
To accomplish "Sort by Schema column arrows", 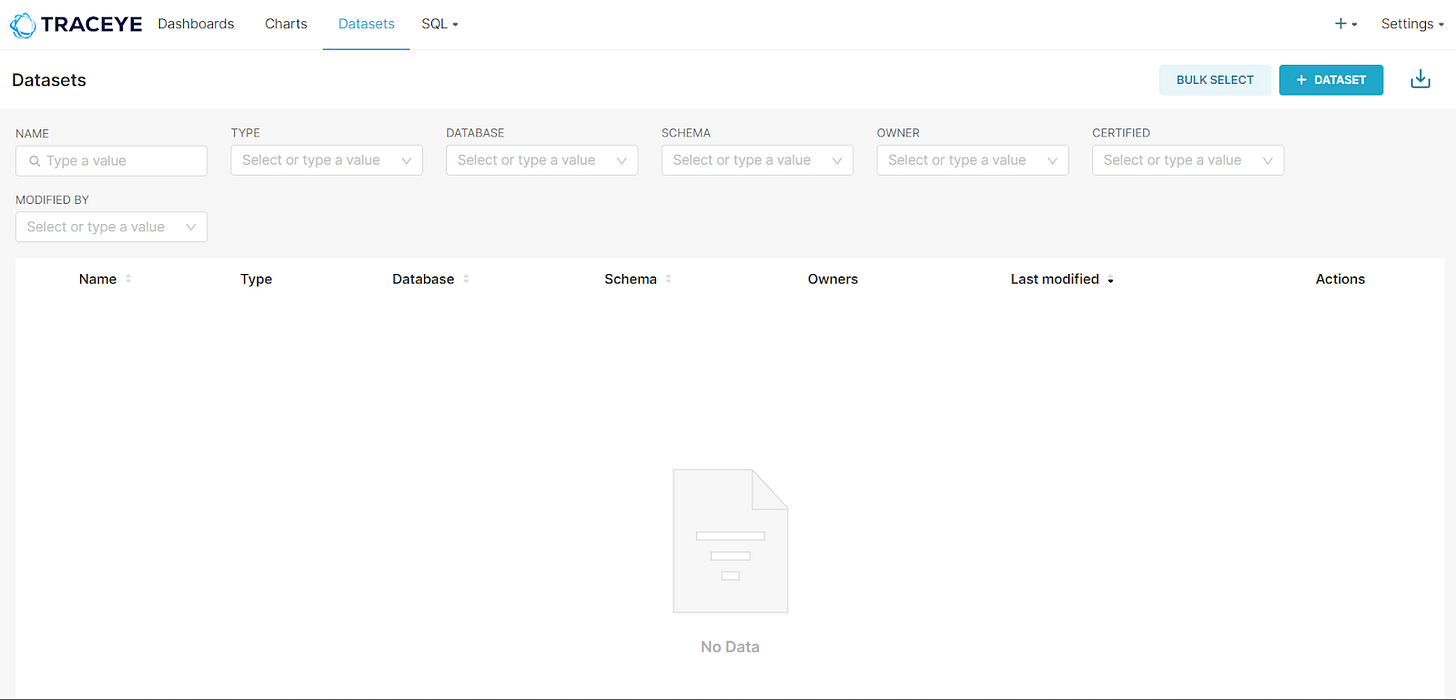I will click(x=668, y=279).
